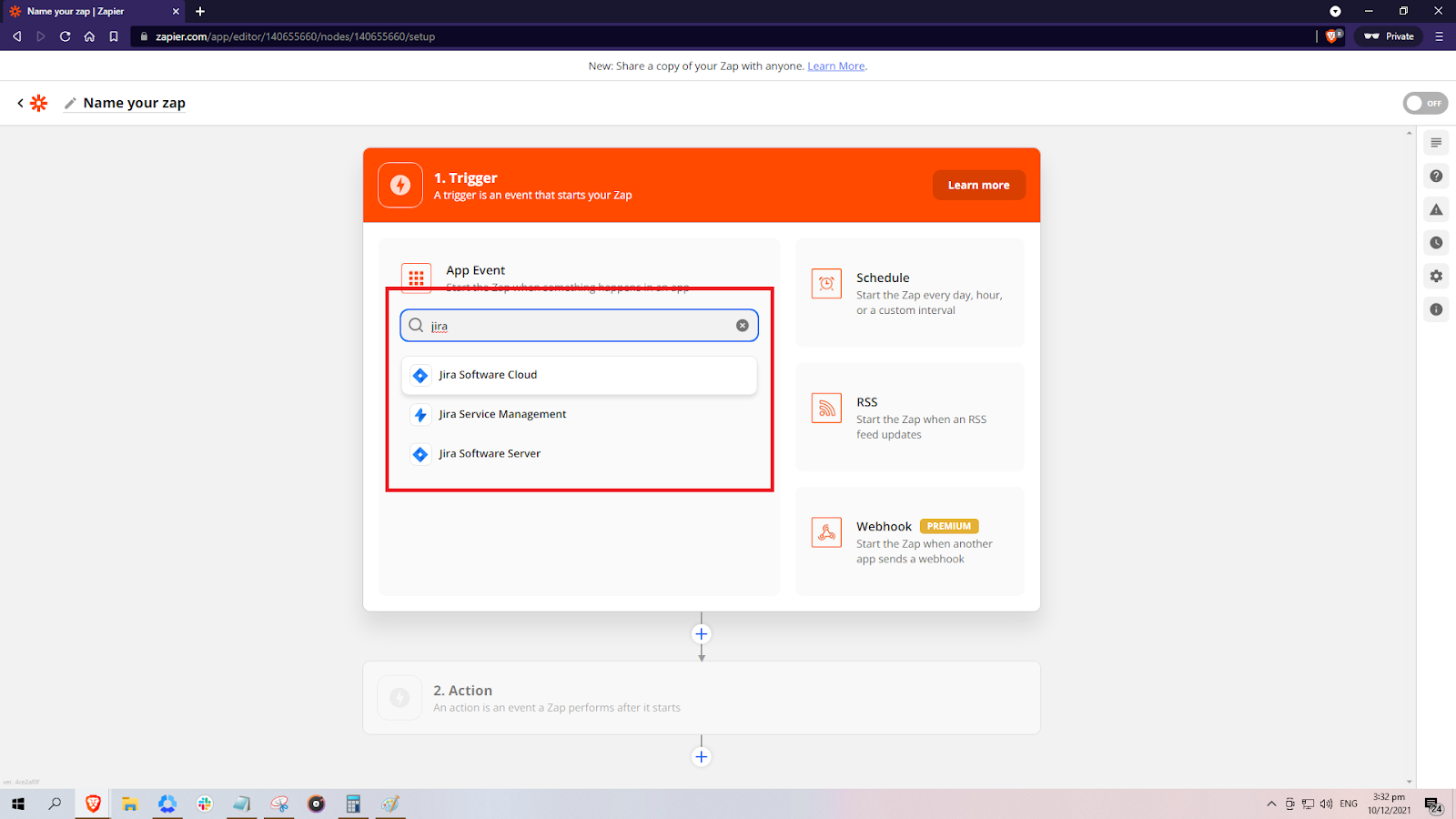Focus the app search field containing 'jira'
Screen dimensions: 1456x819
coord(579,326)
